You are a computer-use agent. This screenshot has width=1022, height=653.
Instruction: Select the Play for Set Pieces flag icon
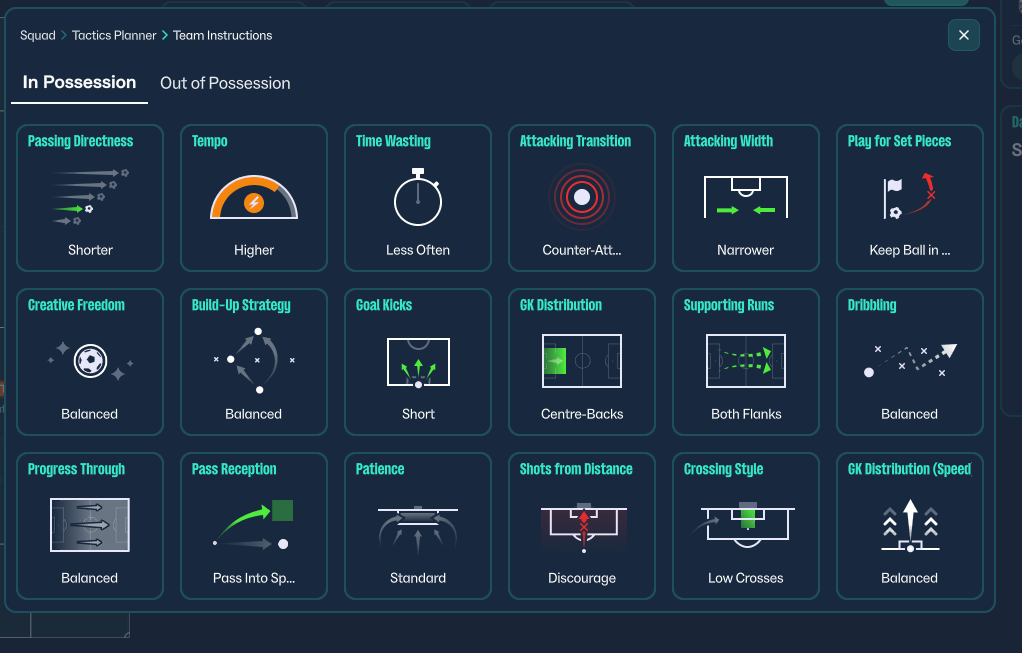910,196
